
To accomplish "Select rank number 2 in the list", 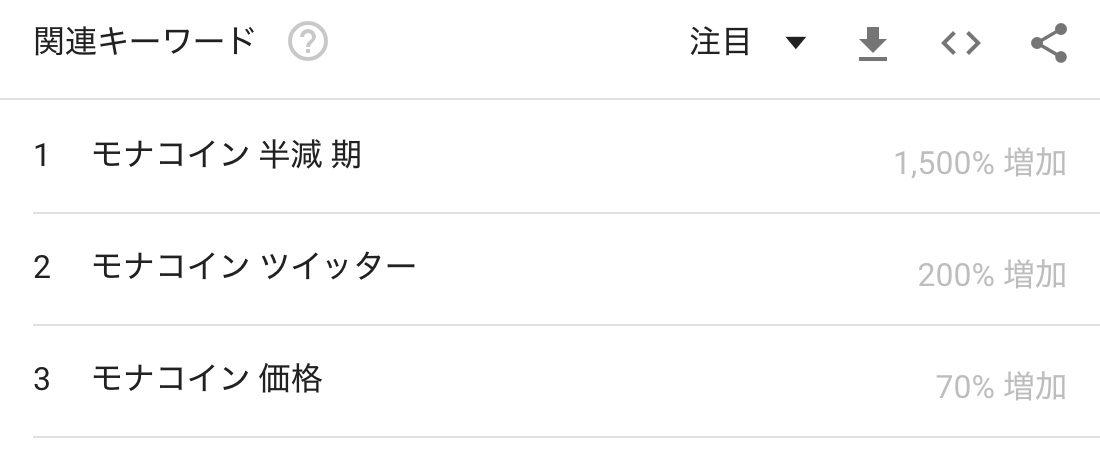I will coord(41,268).
